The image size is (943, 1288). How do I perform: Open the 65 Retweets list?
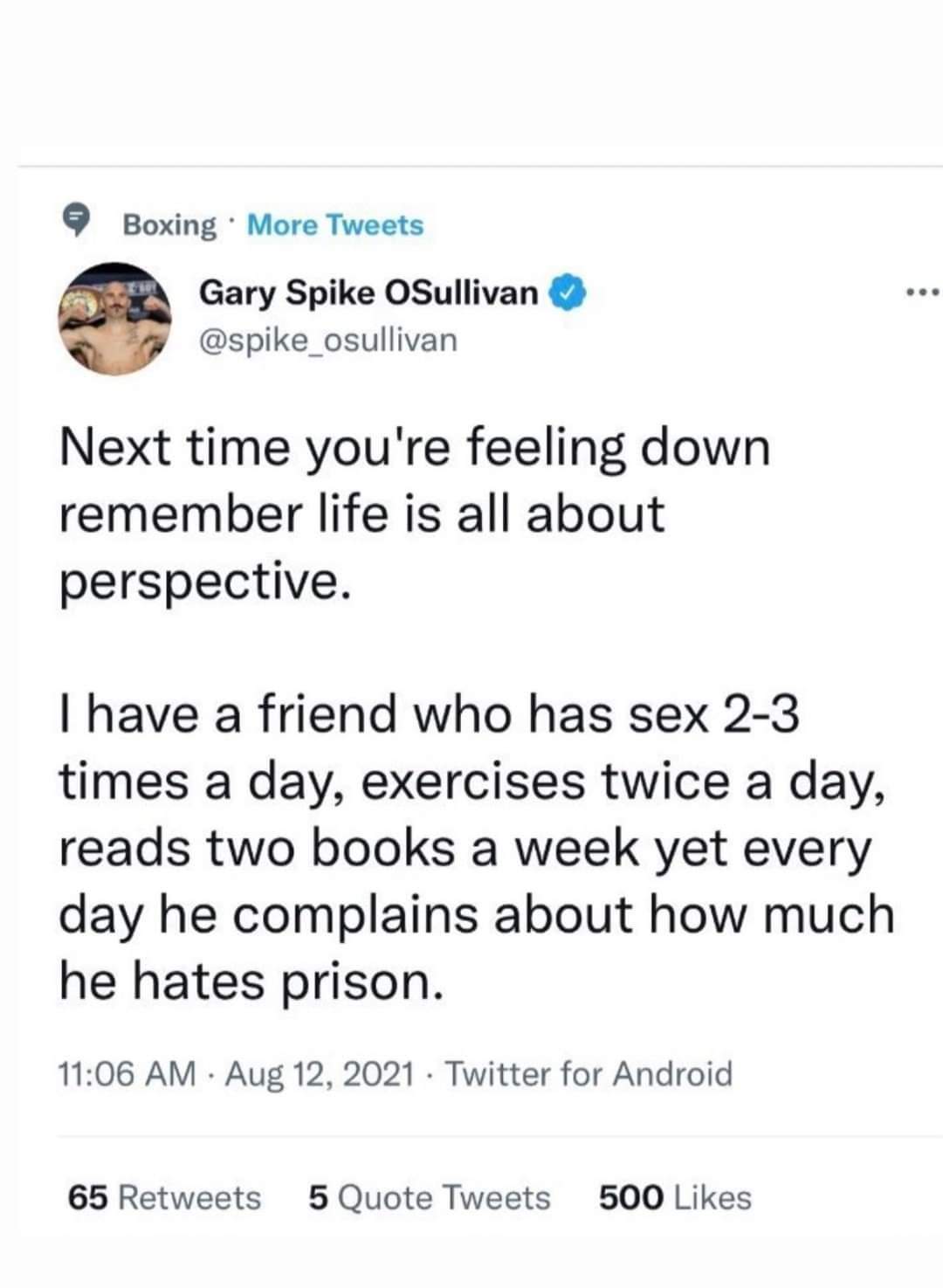coord(162,1197)
